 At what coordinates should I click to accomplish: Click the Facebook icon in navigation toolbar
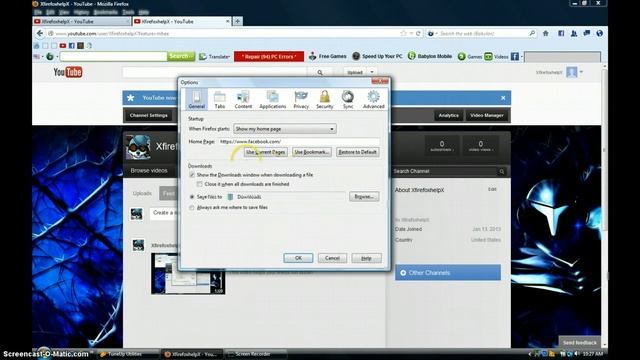point(561,33)
